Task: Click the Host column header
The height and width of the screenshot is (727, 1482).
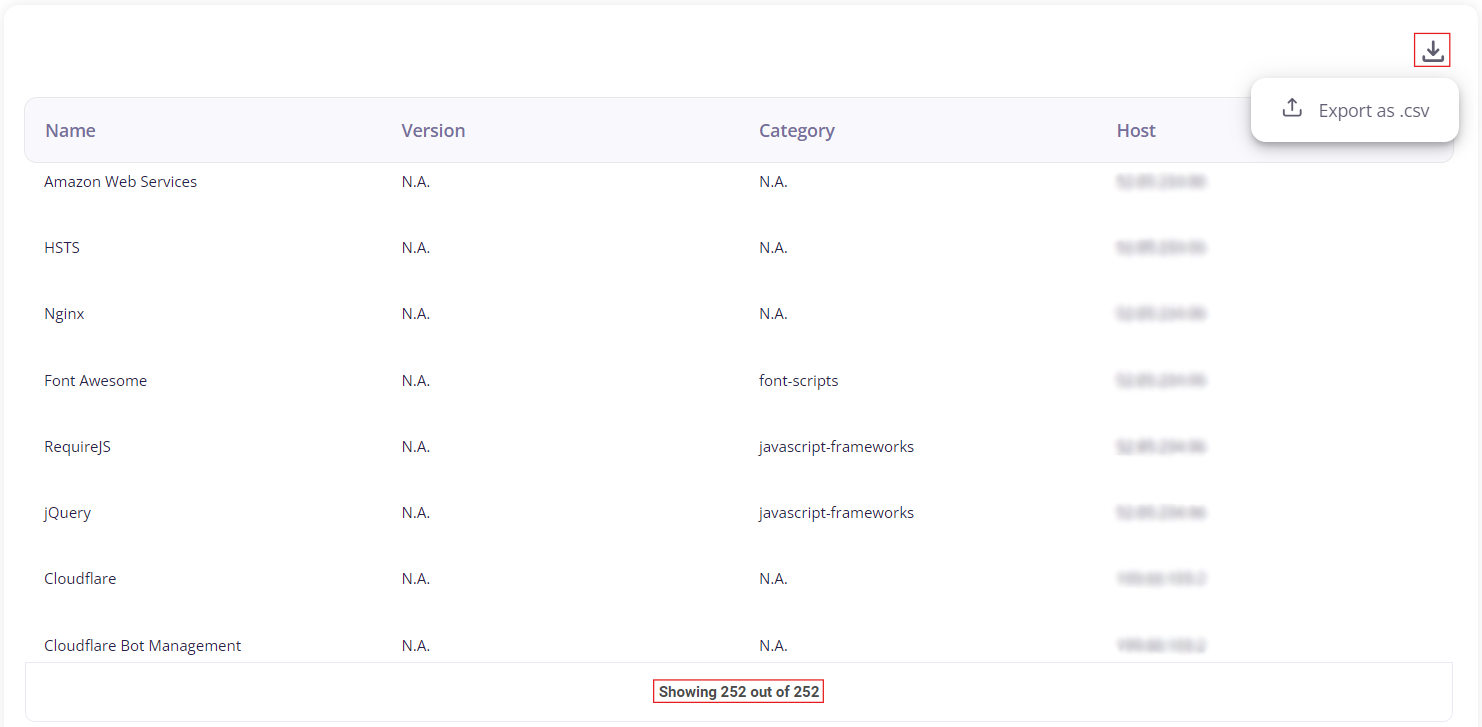Action: [1136, 130]
